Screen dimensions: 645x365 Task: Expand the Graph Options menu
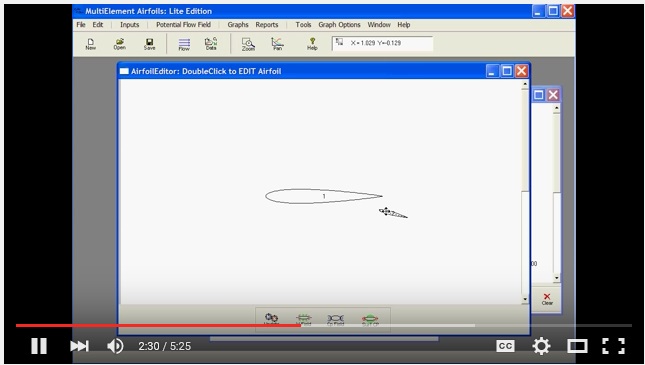[x=339, y=25]
